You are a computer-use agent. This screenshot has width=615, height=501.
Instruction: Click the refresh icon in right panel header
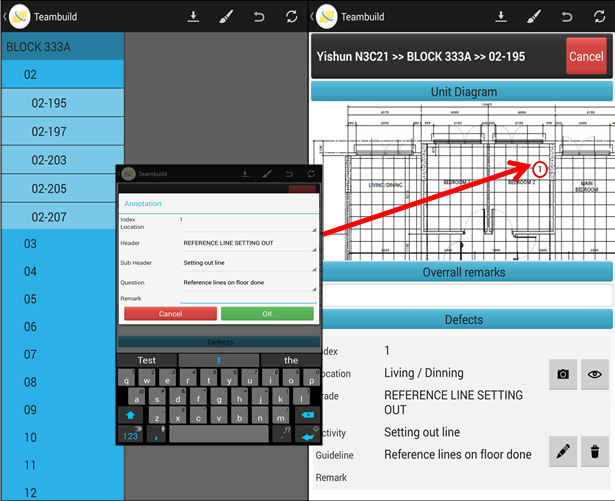coord(596,17)
